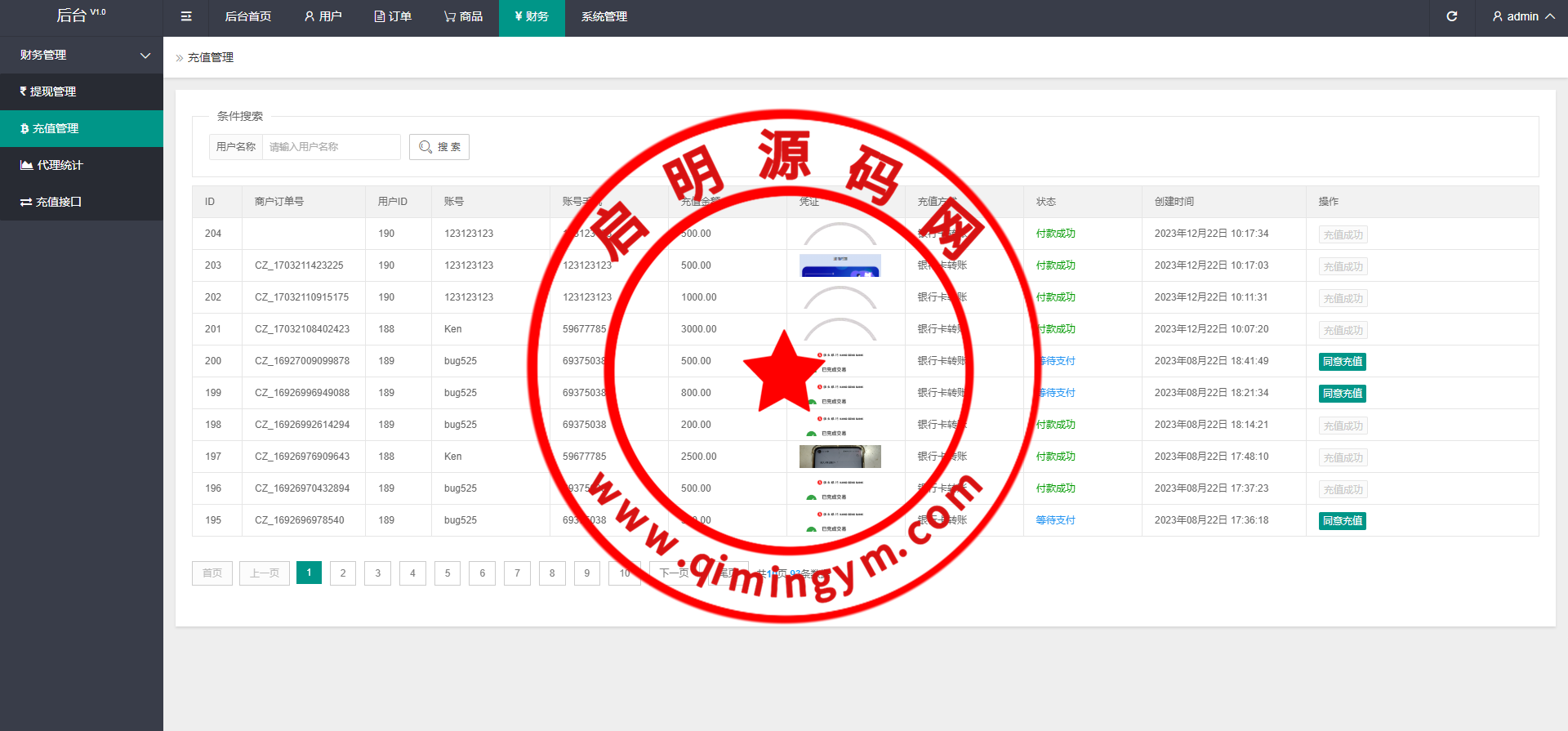Image resolution: width=1568 pixels, height=731 pixels.
Task: Click the refresh icon in top bar
Action: coord(1451,16)
